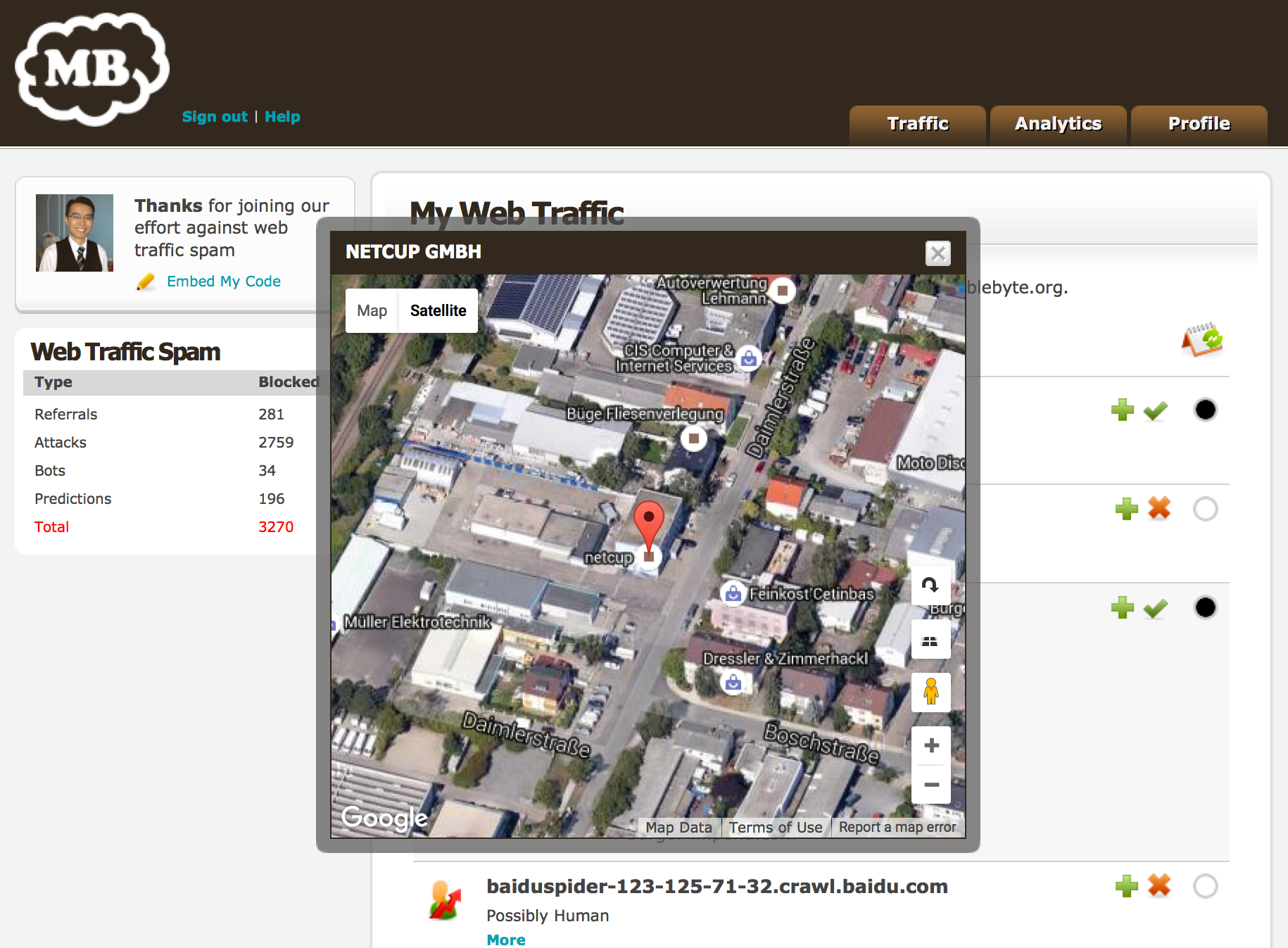
Task: Zoom in on the map
Action: tap(930, 746)
